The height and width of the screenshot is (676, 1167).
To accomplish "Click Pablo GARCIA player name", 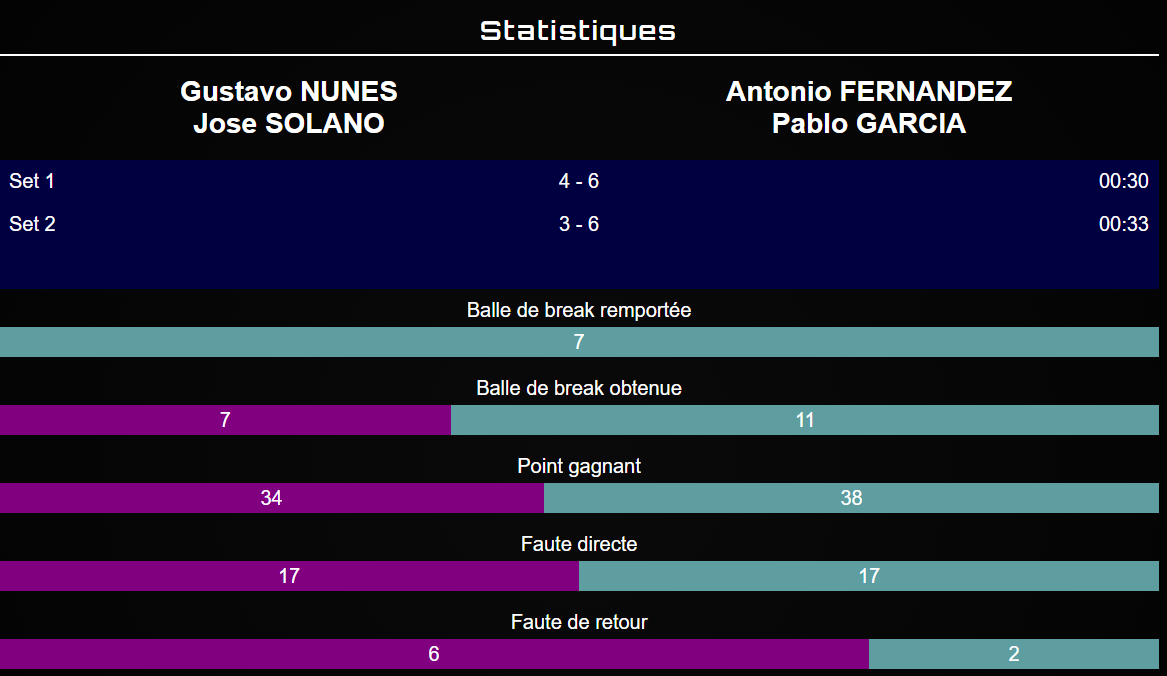I will (x=869, y=124).
